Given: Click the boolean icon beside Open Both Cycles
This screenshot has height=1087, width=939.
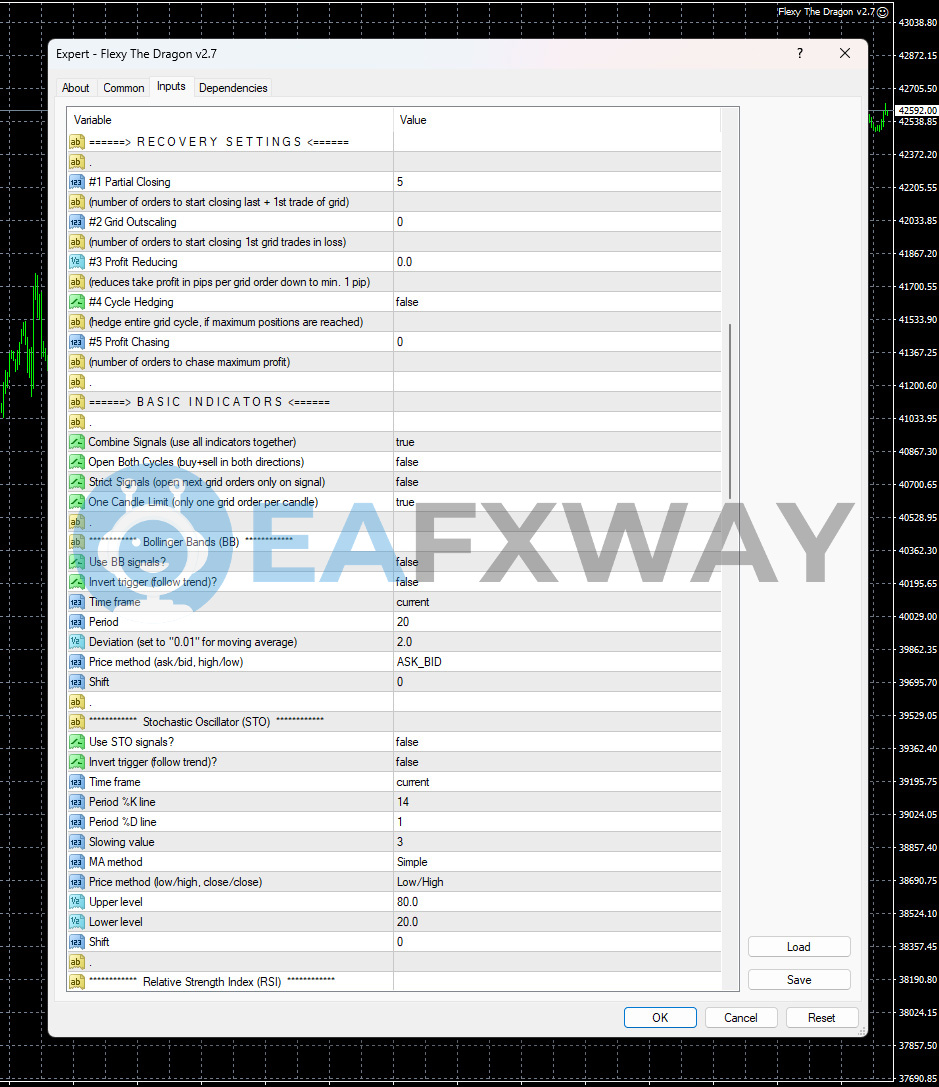Looking at the screenshot, I should pos(76,462).
